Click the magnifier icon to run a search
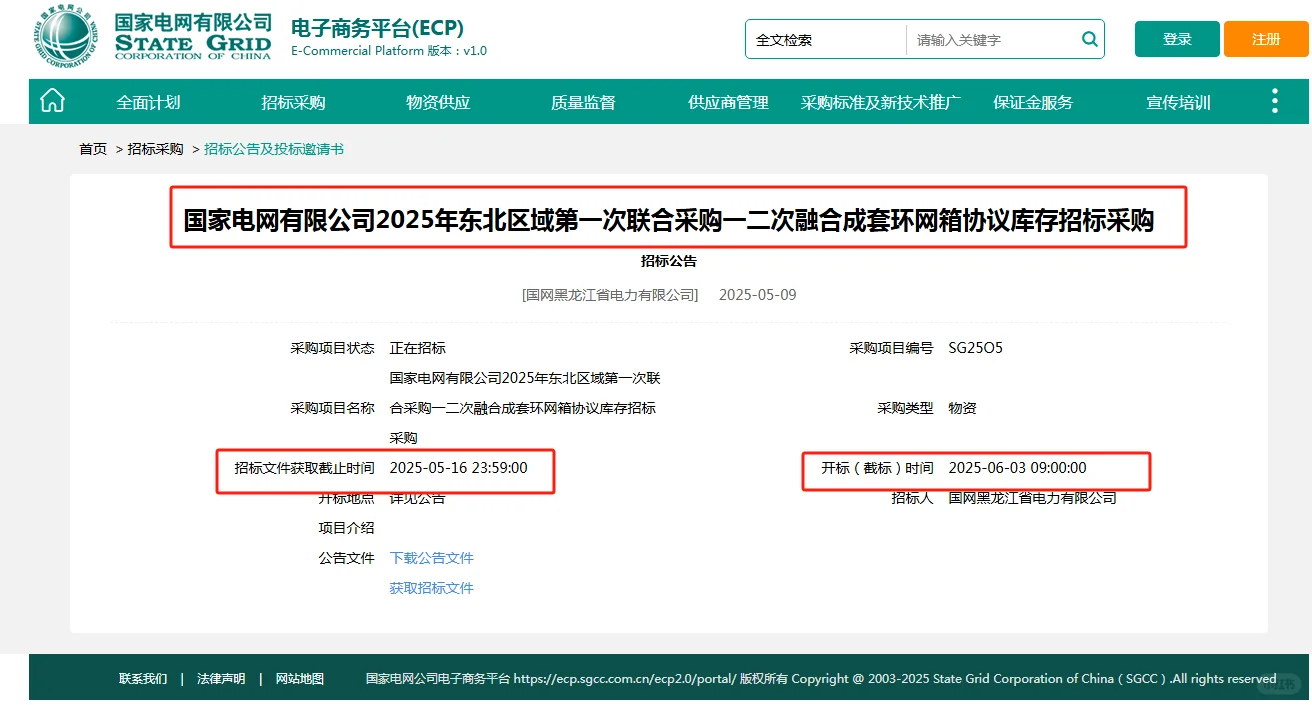Image resolution: width=1312 pixels, height=705 pixels. (x=1089, y=39)
